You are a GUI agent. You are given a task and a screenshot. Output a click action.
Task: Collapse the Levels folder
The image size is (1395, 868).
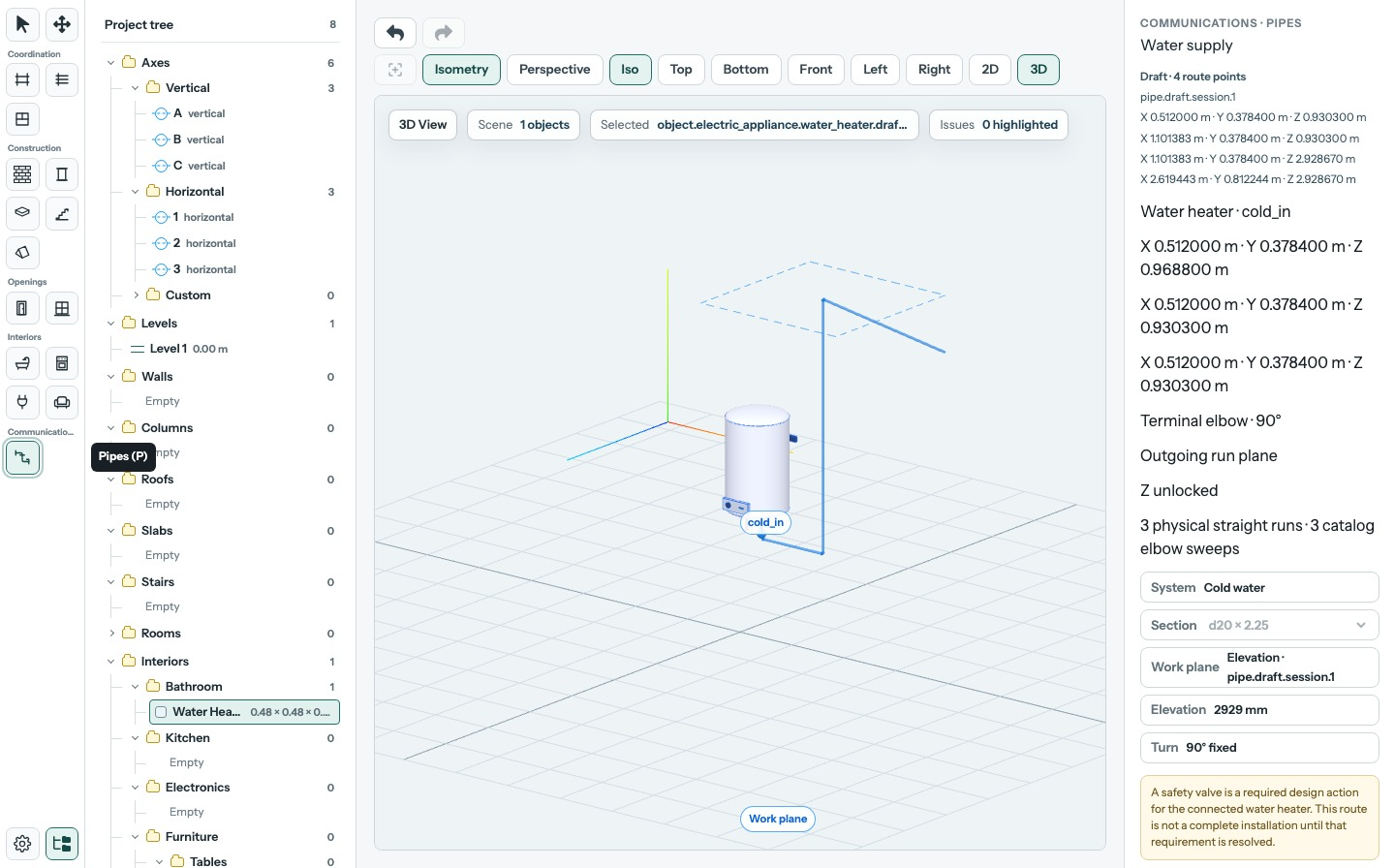pyautogui.click(x=111, y=324)
